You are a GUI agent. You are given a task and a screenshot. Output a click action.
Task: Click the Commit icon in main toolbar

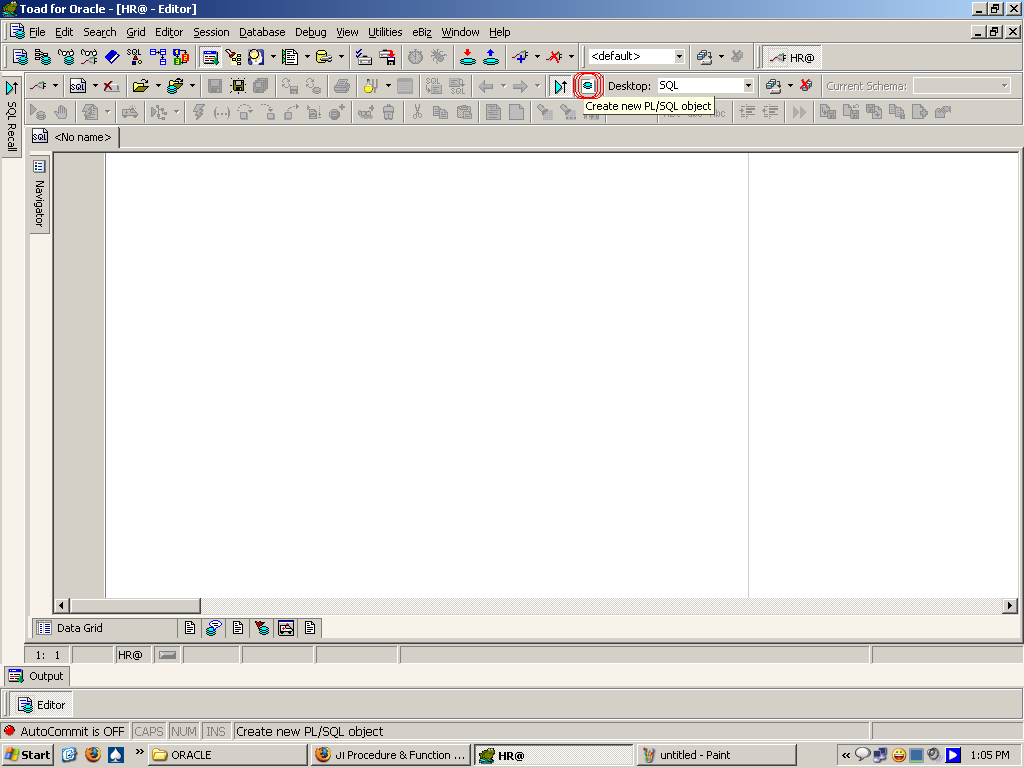pos(467,57)
